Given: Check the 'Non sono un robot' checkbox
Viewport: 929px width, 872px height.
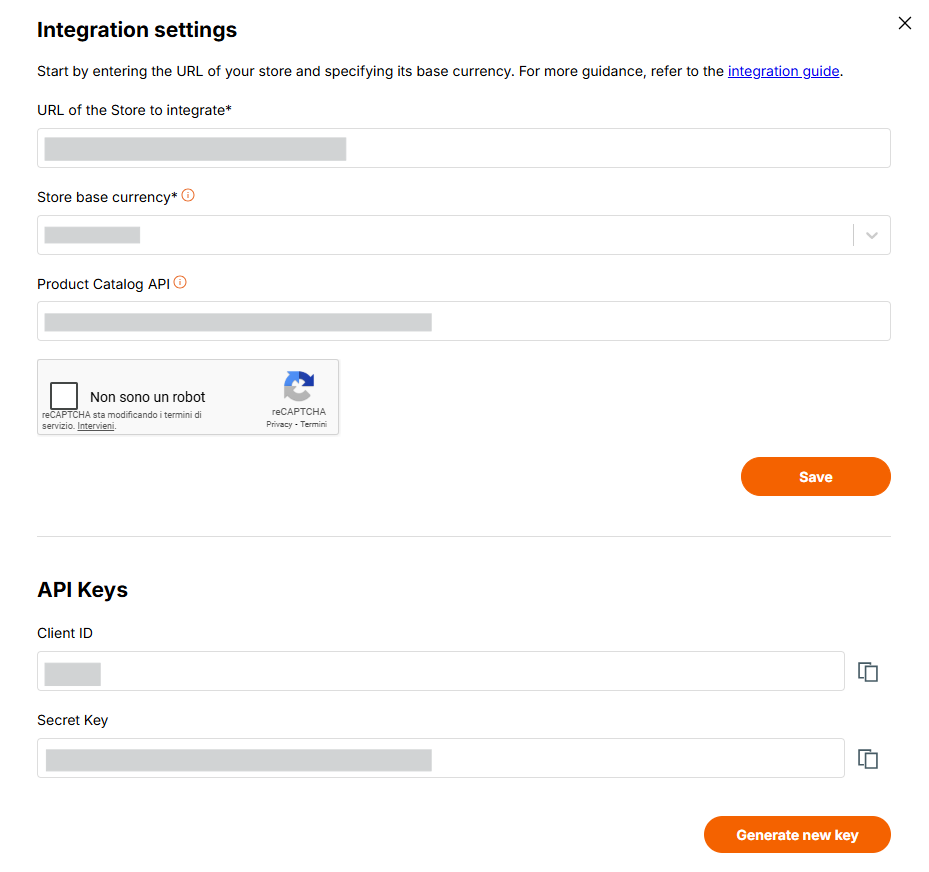Looking at the screenshot, I should 63,395.
